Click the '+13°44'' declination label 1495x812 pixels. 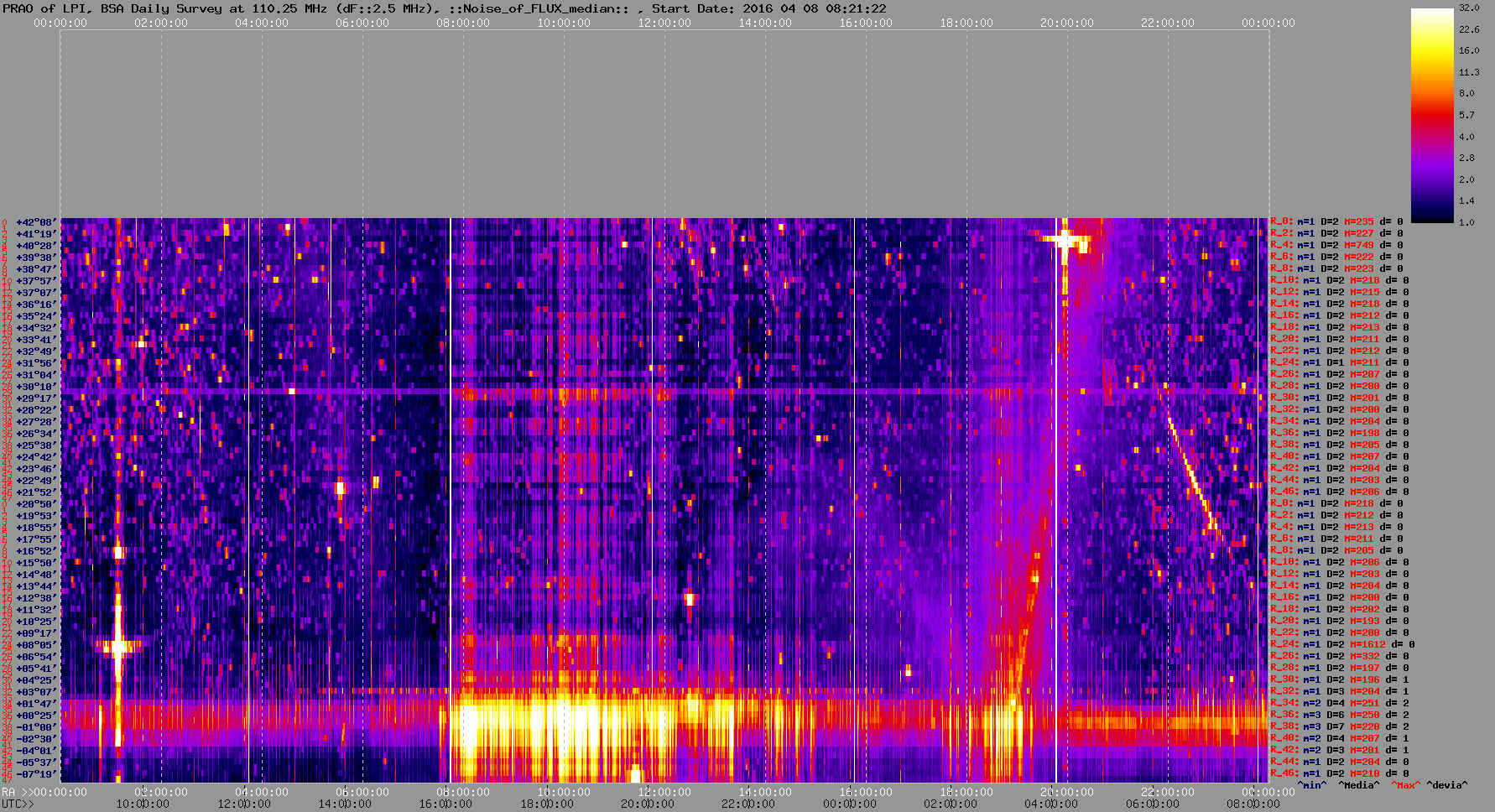[37, 586]
